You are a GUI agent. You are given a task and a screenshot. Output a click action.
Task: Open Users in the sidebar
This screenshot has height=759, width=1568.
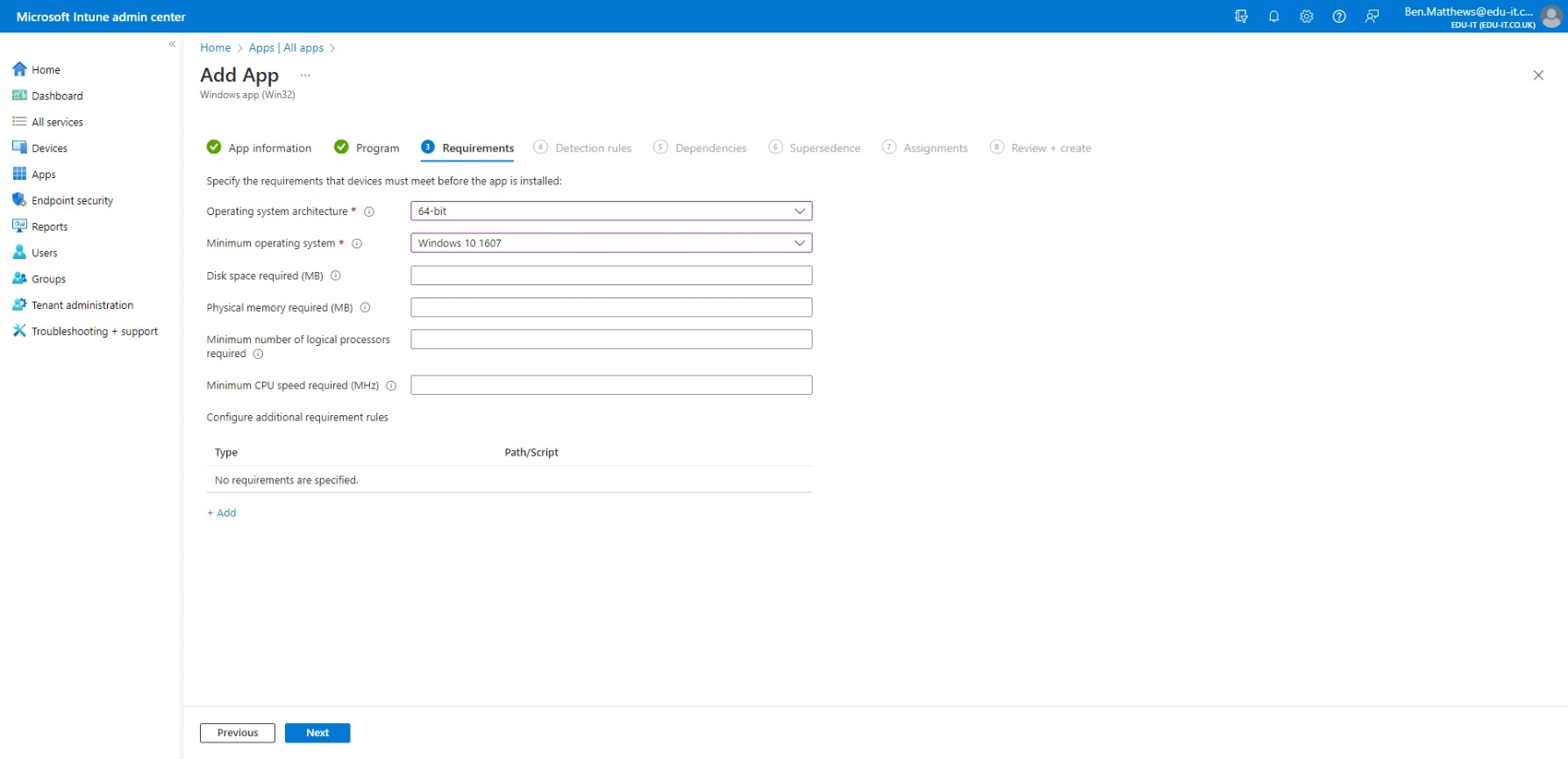tap(35, 253)
